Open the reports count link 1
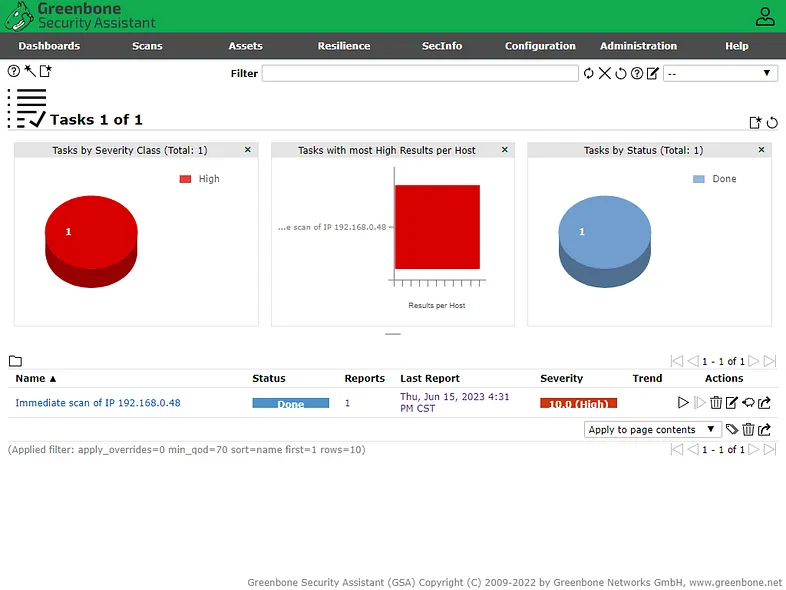 click(347, 403)
